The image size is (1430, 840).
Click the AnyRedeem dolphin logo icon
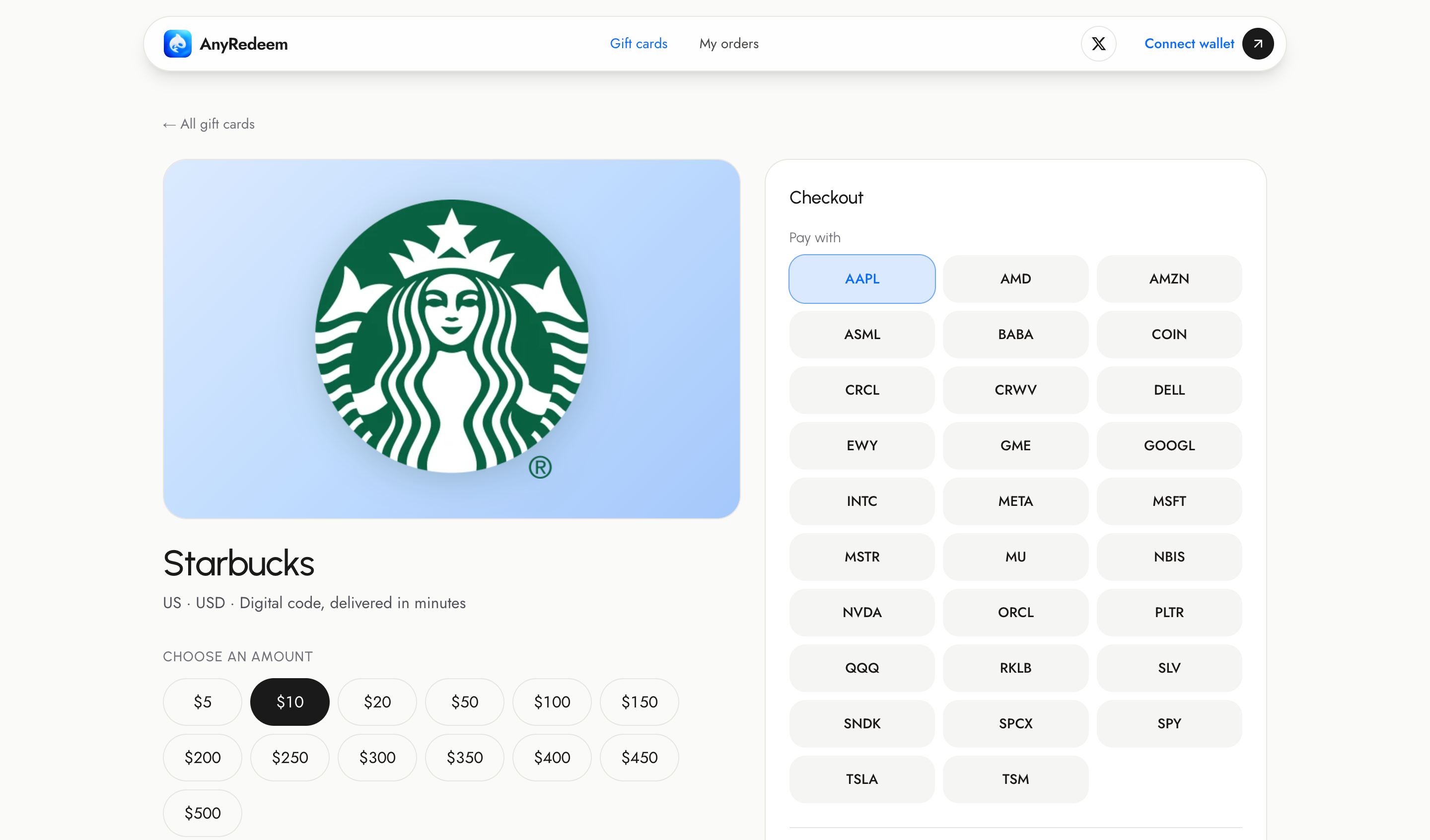point(178,44)
